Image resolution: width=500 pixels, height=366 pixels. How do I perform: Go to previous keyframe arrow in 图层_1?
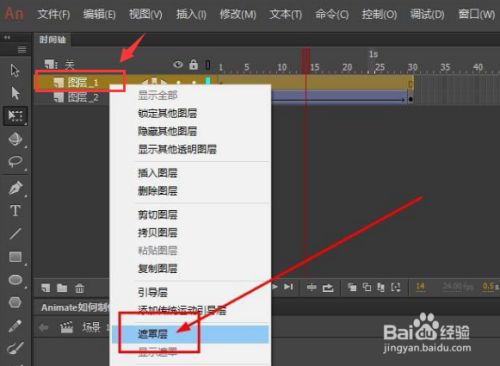145,82
